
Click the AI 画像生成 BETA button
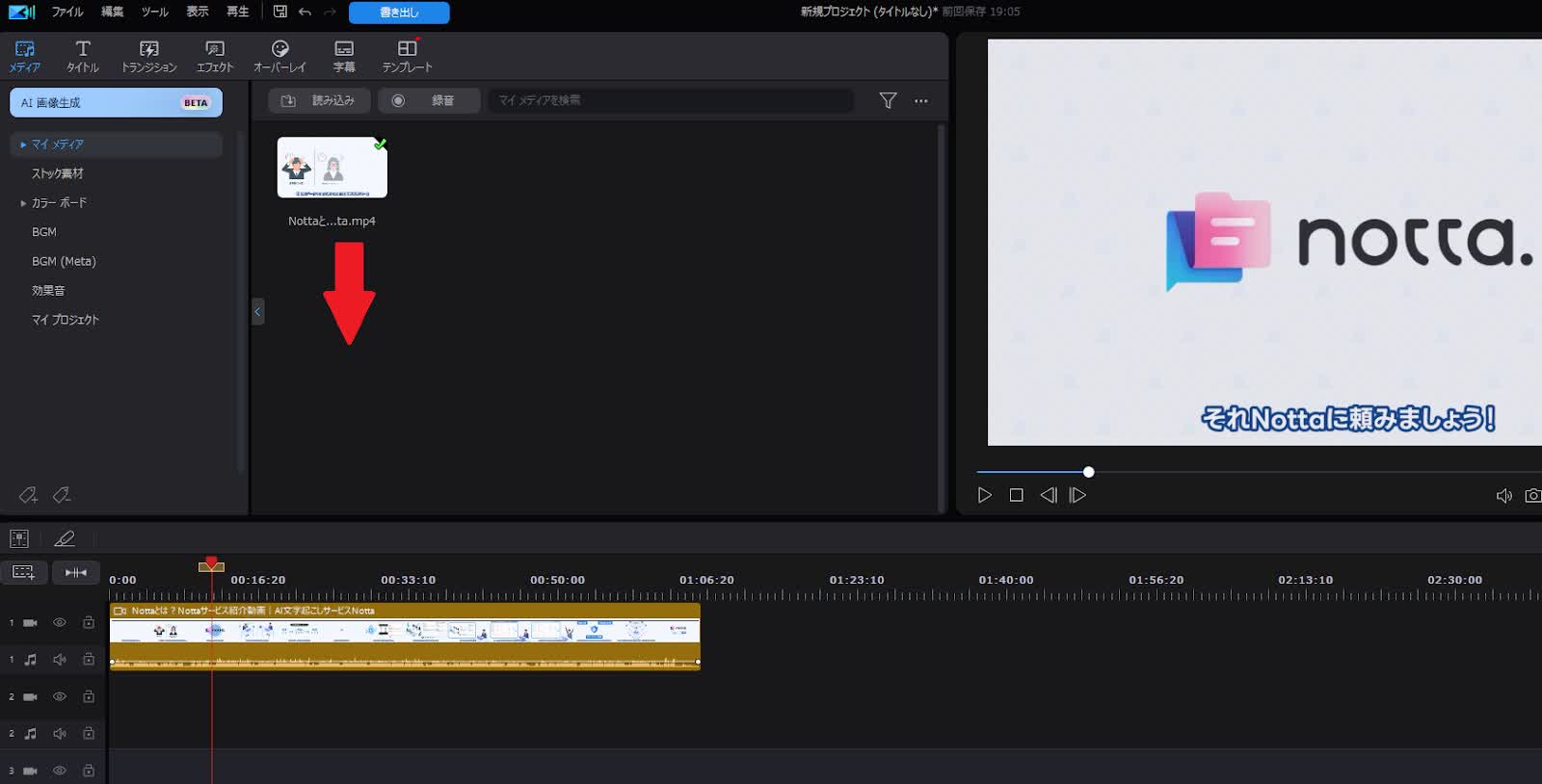pyautogui.click(x=116, y=102)
